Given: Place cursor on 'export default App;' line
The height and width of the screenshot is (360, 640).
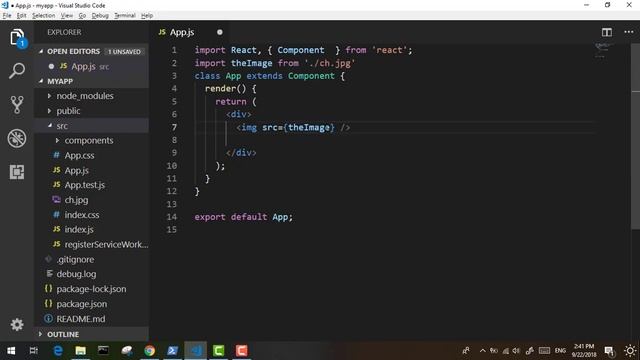Looking at the screenshot, I should click(243, 217).
